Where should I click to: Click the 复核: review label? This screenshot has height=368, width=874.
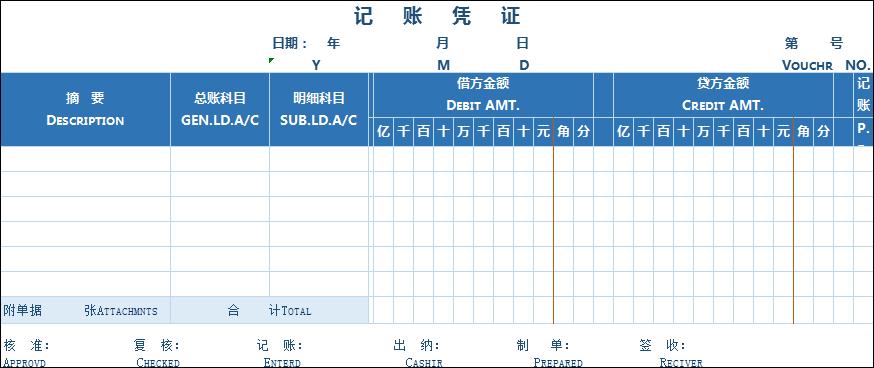(157, 346)
